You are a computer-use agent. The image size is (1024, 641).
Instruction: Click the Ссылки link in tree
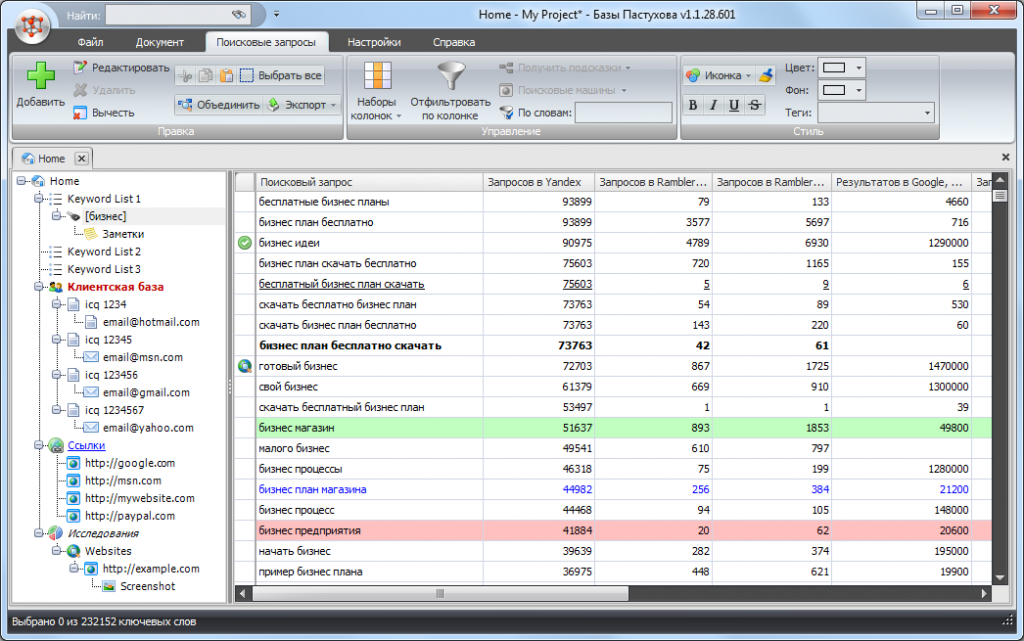86,445
